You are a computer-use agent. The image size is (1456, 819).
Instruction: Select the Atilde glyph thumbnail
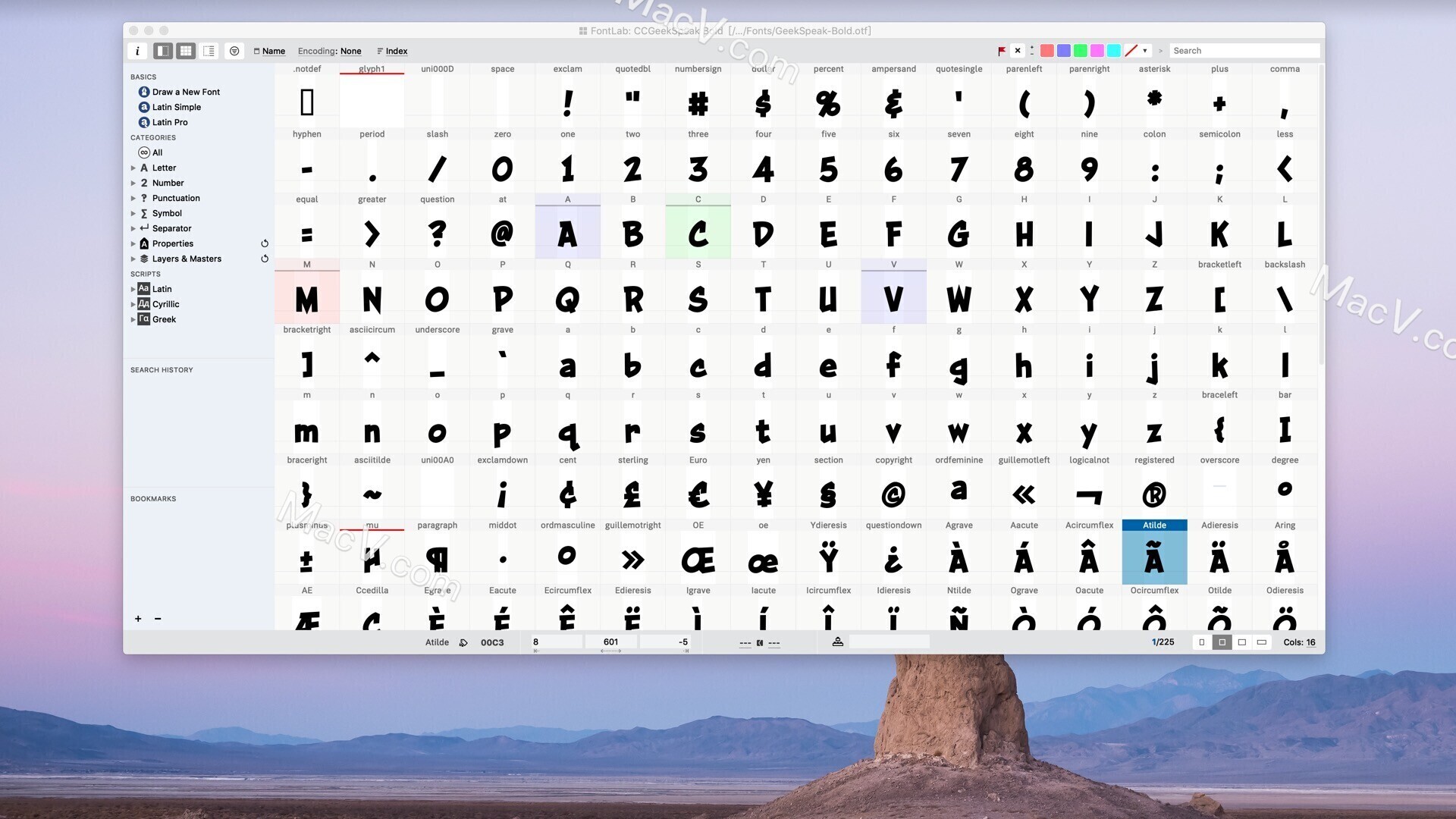coord(1154,557)
